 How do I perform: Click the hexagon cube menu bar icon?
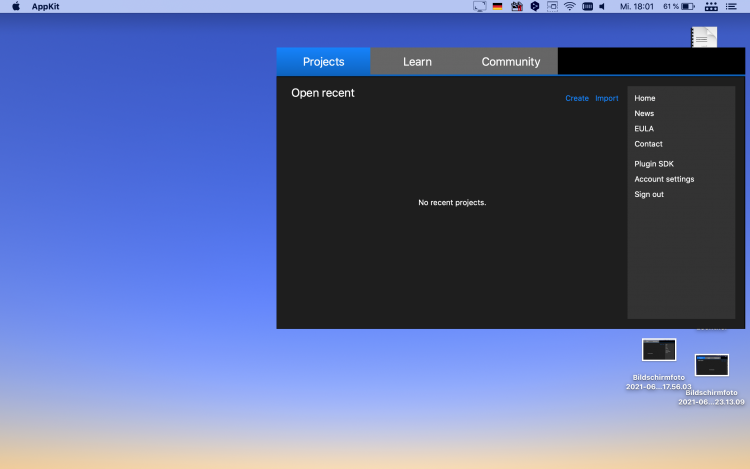tap(535, 6)
